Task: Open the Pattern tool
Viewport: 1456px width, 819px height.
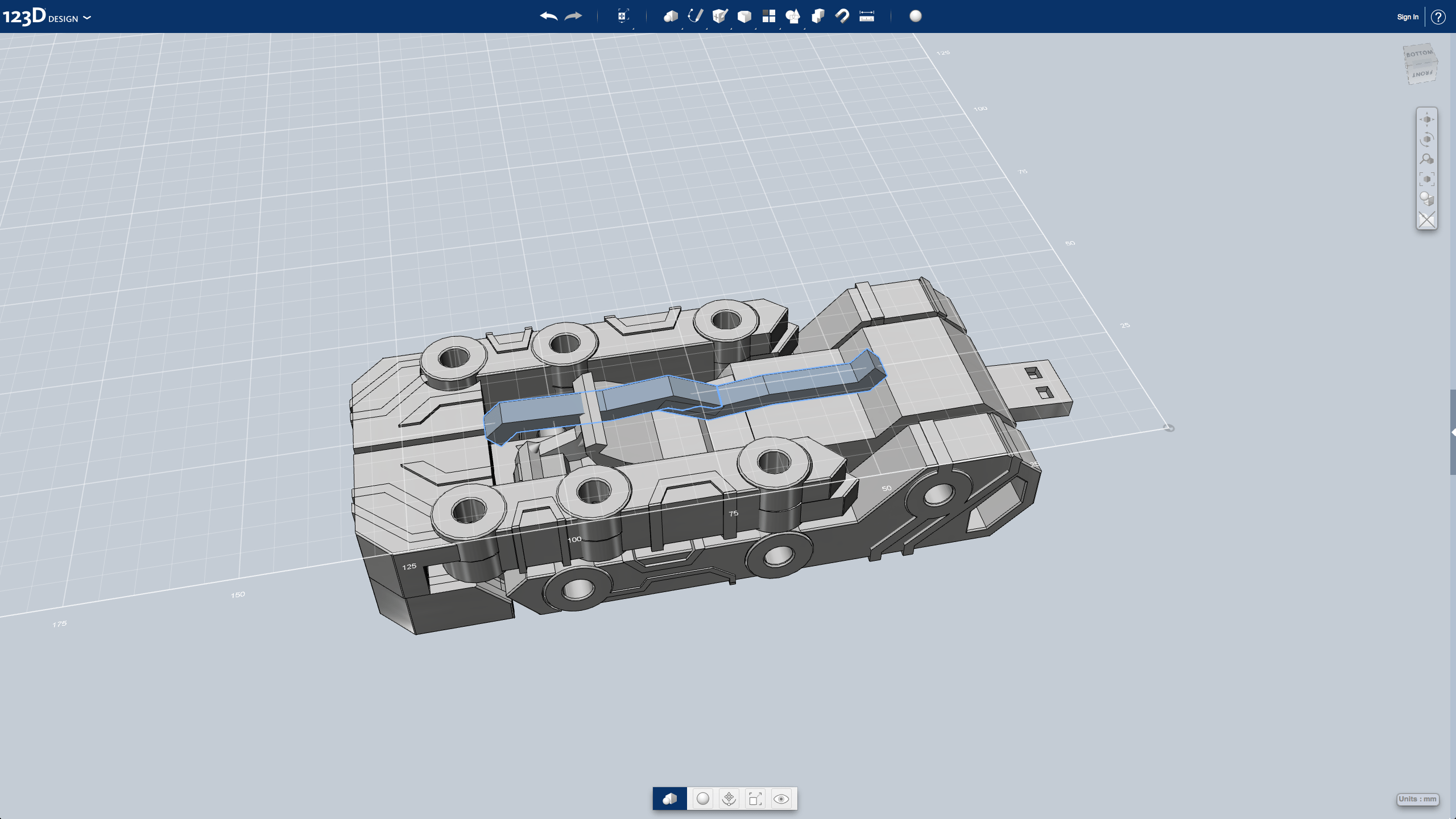Action: 769,16
